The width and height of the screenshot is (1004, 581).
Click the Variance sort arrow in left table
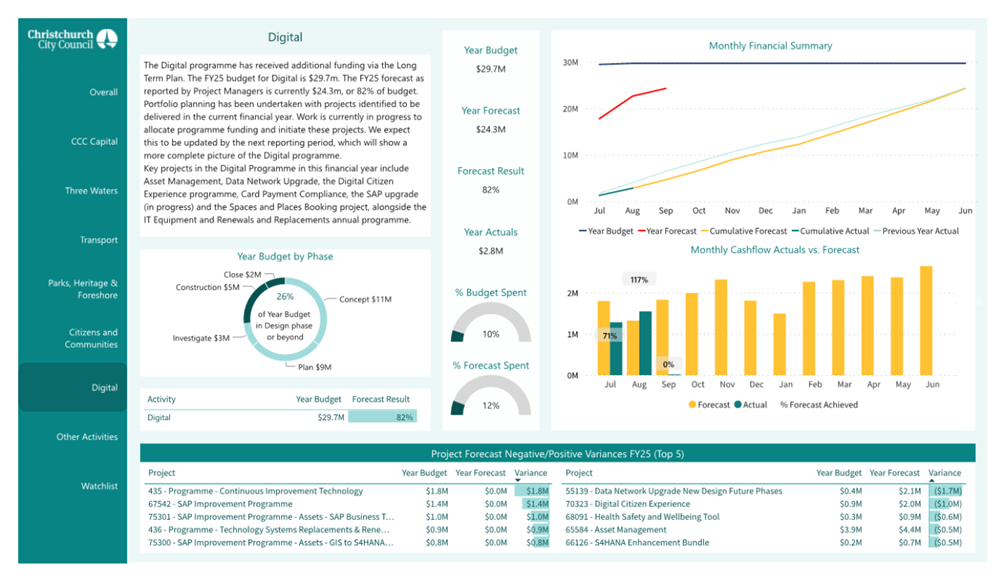click(x=518, y=480)
